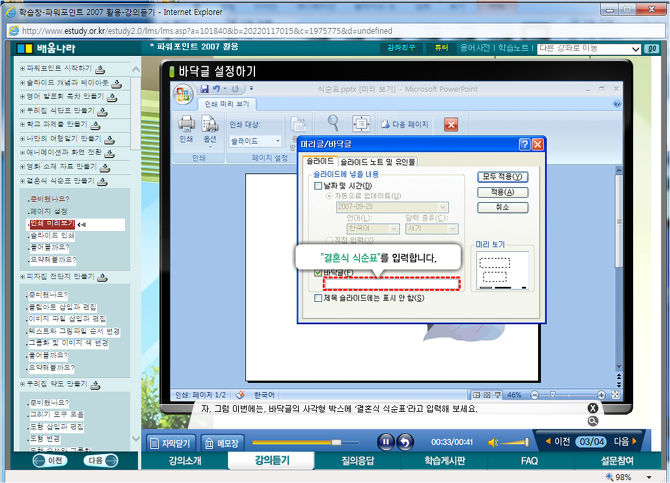This screenshot has height=483, width=670.
Task: Click Next Page (다음 페이지) in ribbon
Action: click(x=405, y=124)
